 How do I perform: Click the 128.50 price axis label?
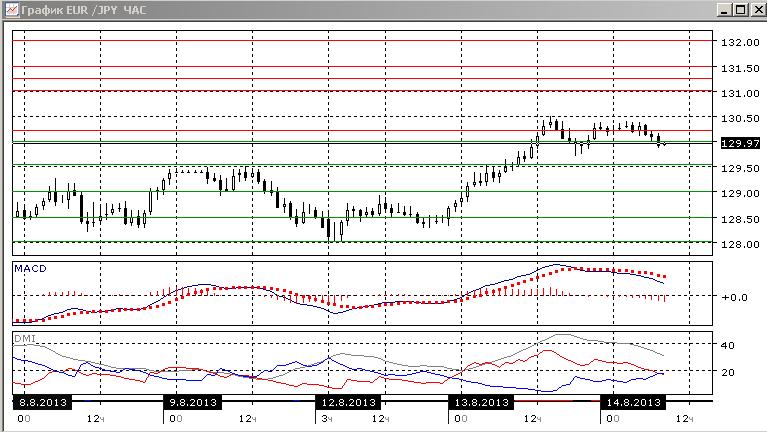pos(740,219)
